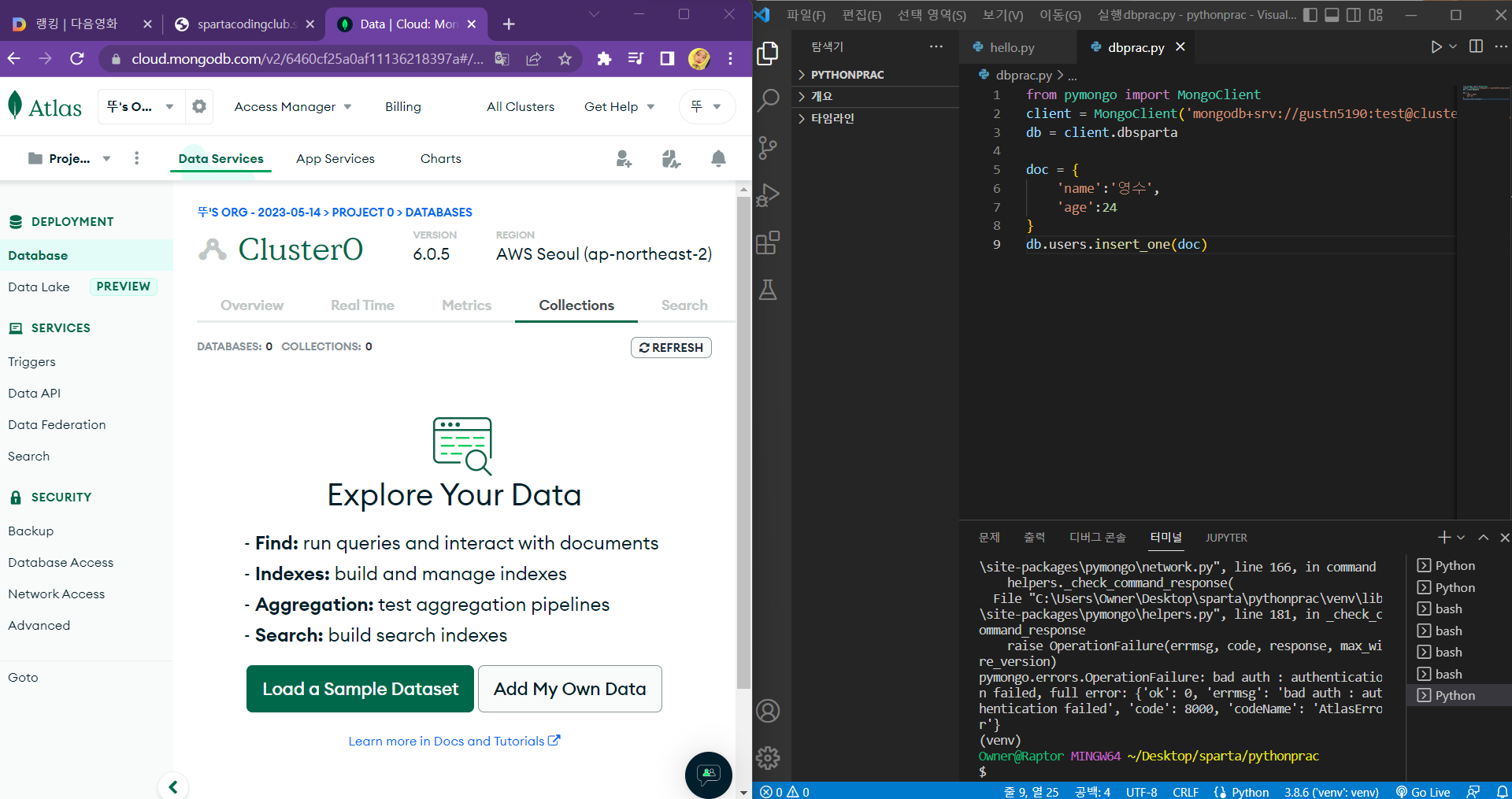Open the hello.py editor tab
This screenshot has height=799, width=1512.
[1012, 47]
